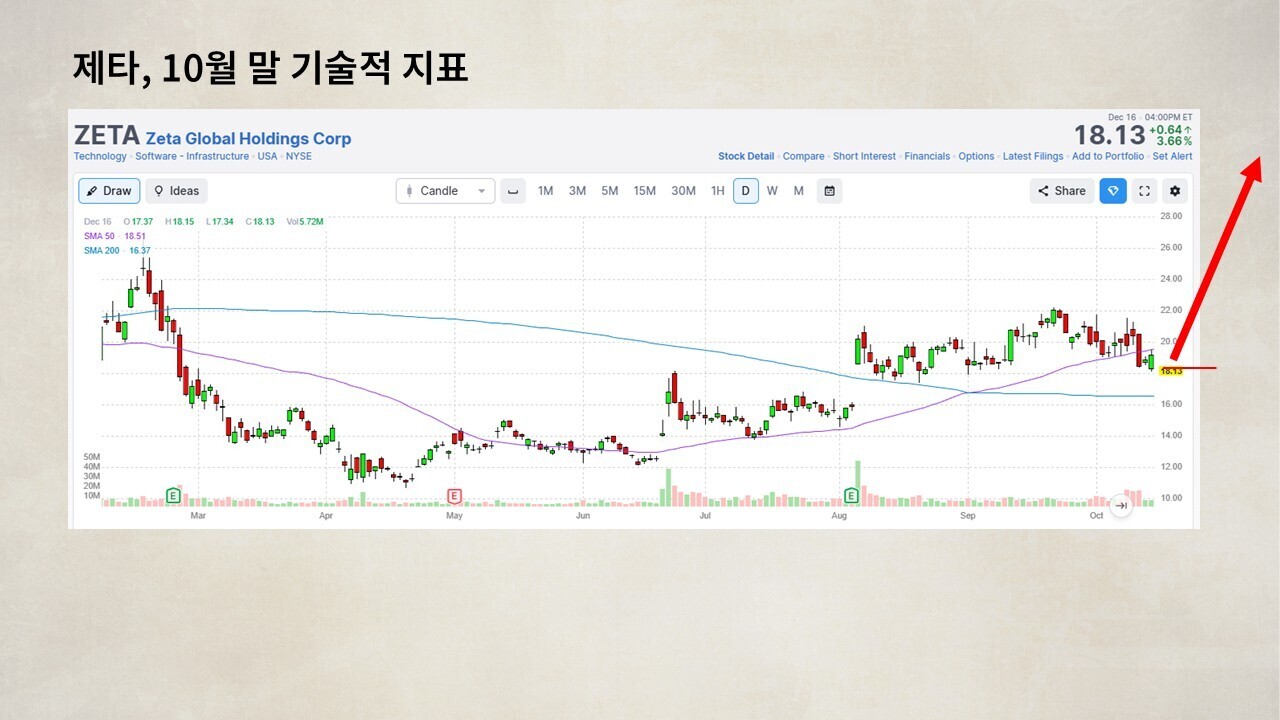Click the ZETA ticker symbol
The image size is (1280, 720).
106,135
